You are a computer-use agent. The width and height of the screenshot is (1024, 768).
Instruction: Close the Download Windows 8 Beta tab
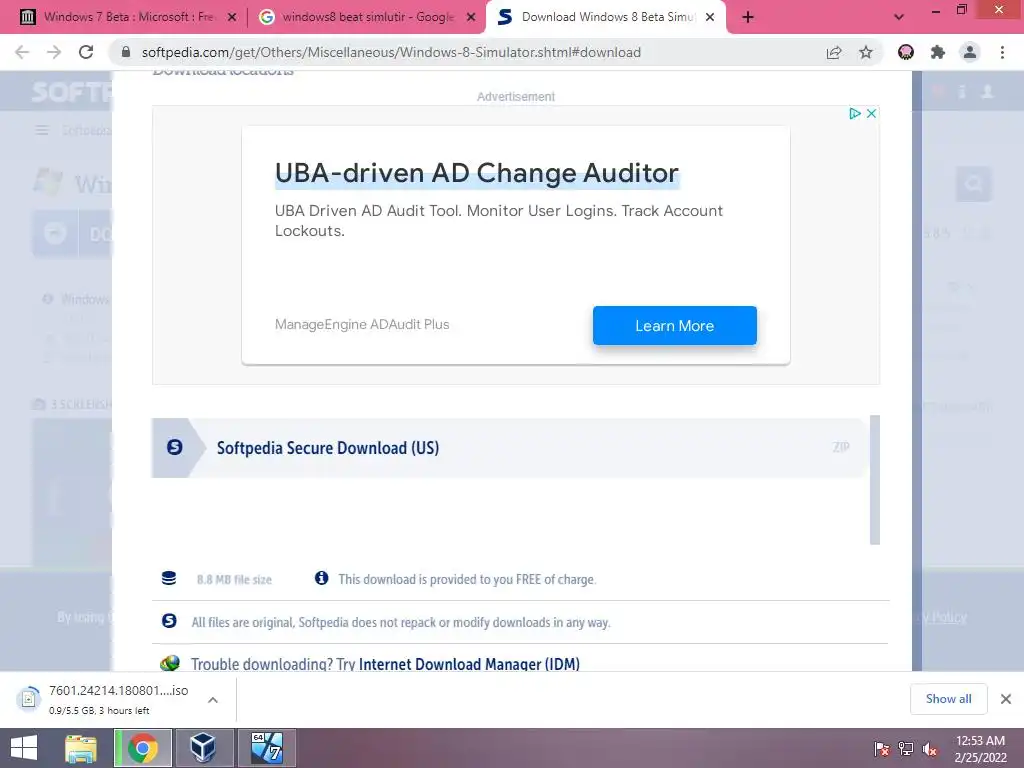pos(710,17)
